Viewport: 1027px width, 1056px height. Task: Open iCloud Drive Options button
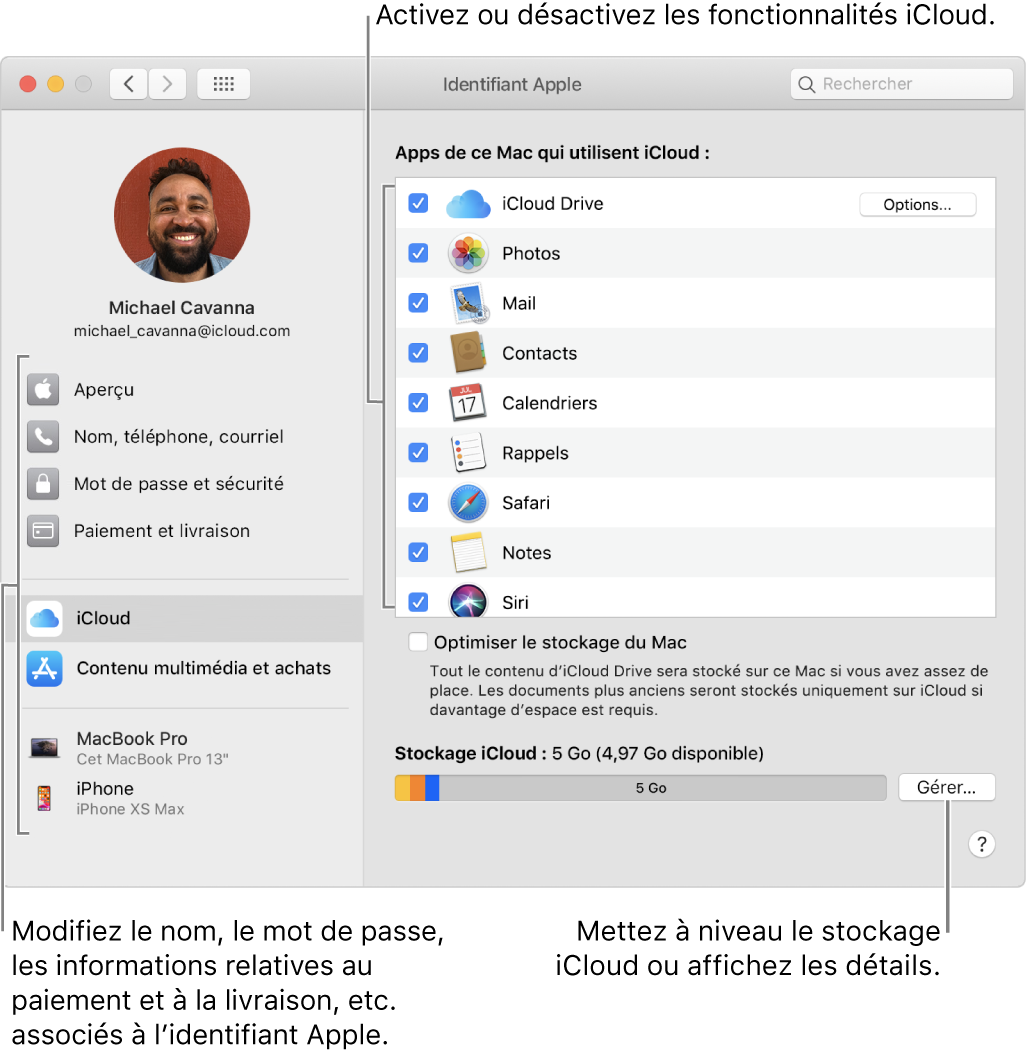(x=917, y=205)
